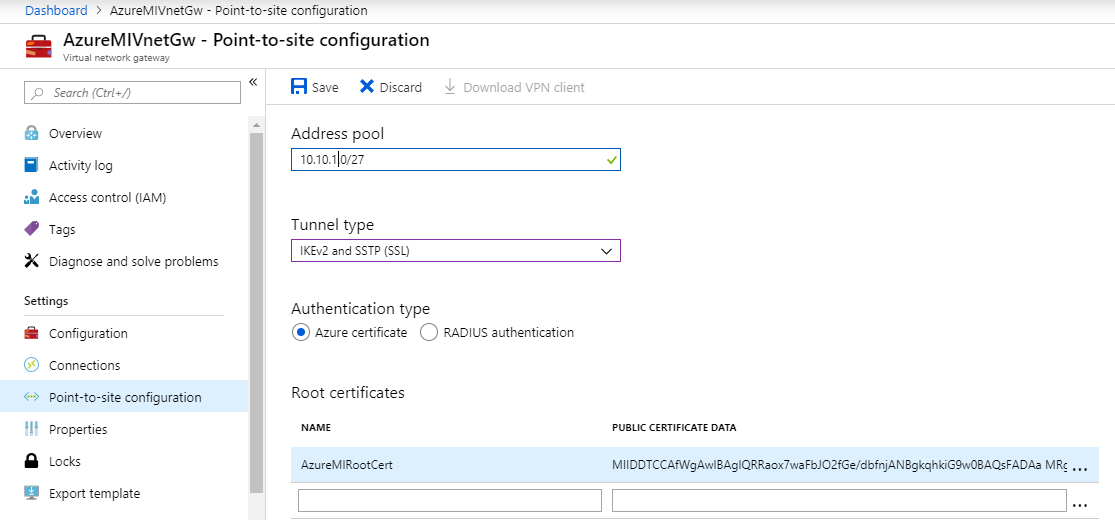Image resolution: width=1115 pixels, height=520 pixels.
Task: Click the MIIDDTCCAfWg certificate data cell
Action: tap(839, 465)
